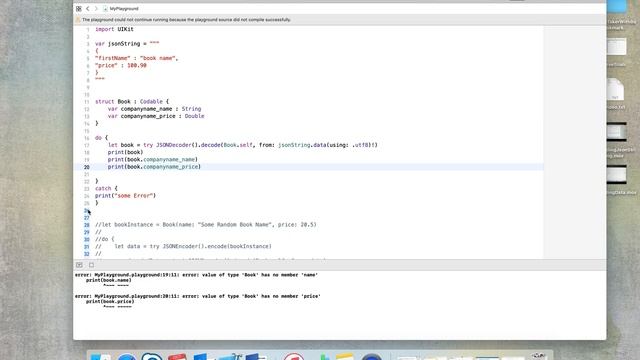Click the 'do {' line
The height and width of the screenshot is (360, 640).
pyautogui.click(x=102, y=138)
